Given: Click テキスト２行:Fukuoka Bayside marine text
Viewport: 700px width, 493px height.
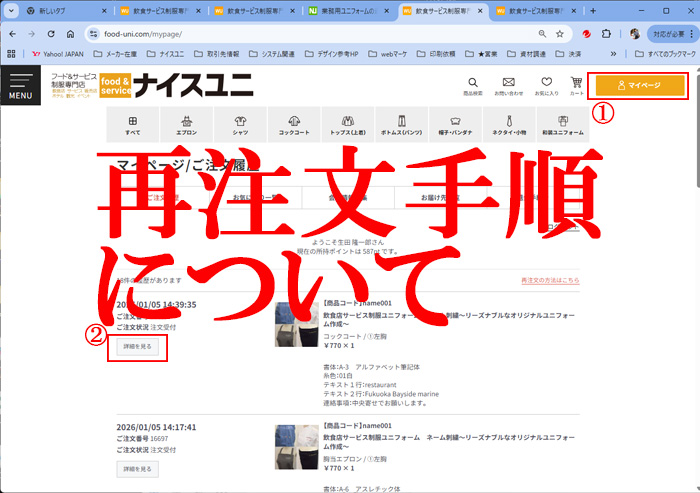Looking at the screenshot, I should tap(381, 394).
